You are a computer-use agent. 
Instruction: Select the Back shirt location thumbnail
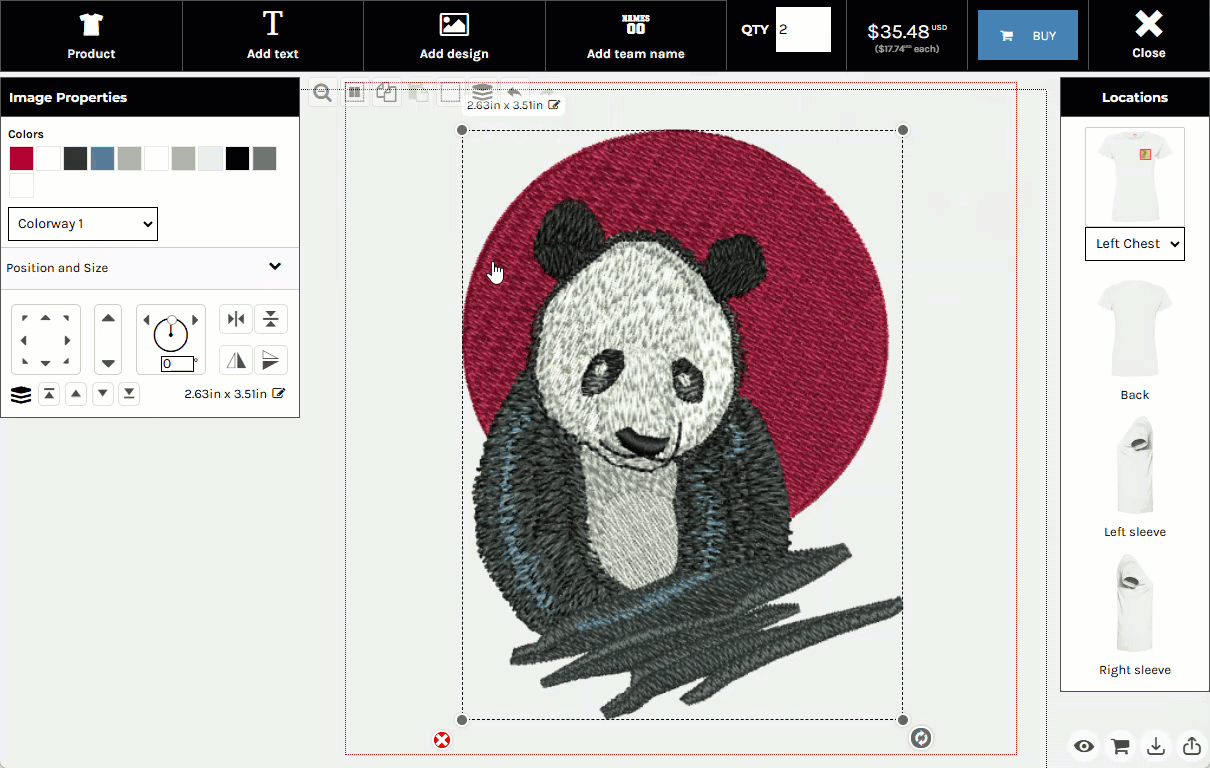pos(1134,330)
